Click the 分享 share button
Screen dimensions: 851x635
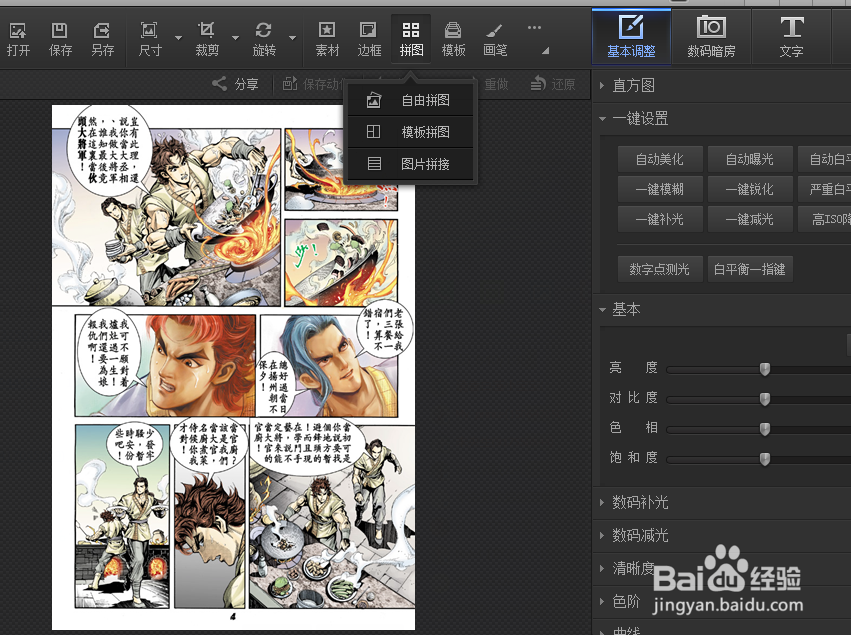tap(235, 84)
